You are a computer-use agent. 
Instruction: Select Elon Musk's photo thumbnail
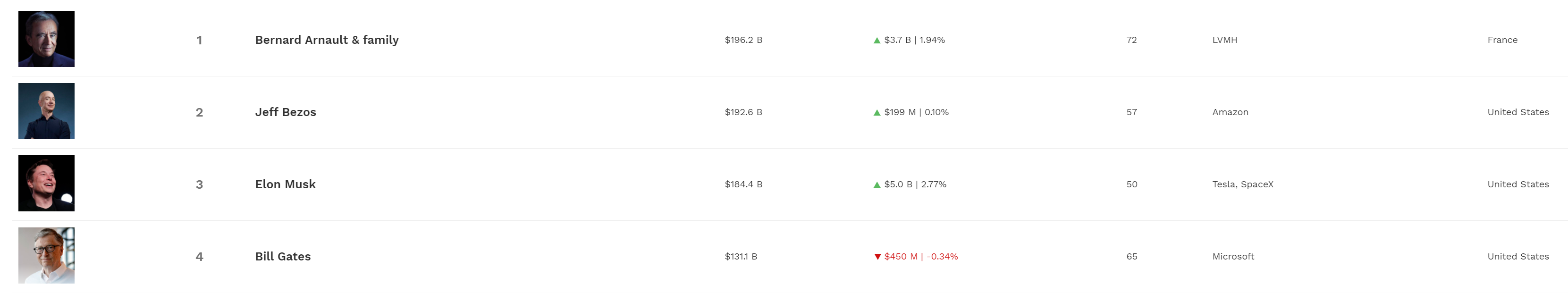46,183
